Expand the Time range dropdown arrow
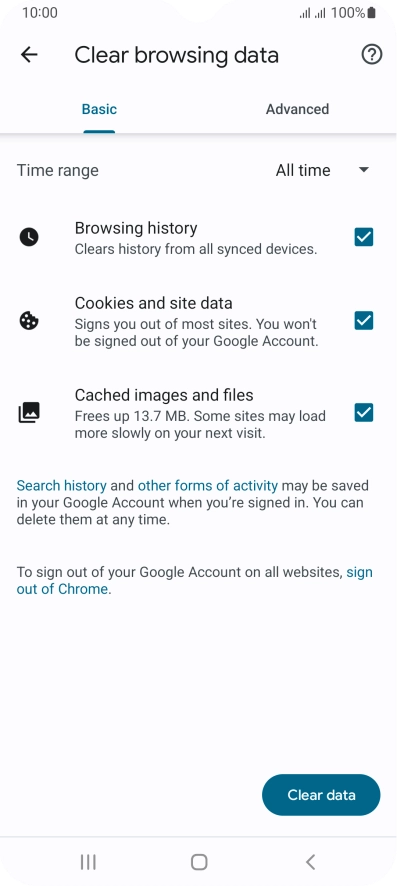This screenshot has height=886, width=397. pyautogui.click(x=364, y=170)
